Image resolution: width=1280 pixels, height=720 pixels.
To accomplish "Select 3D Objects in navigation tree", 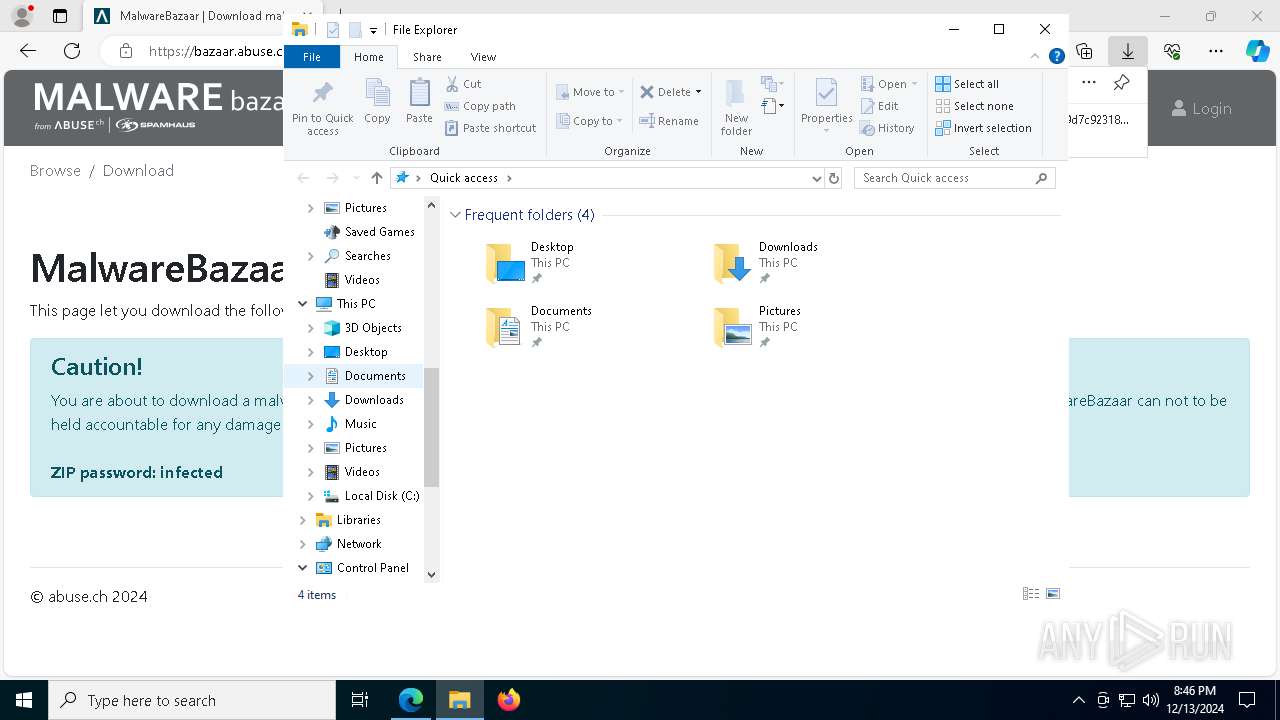I will click(x=372, y=328).
